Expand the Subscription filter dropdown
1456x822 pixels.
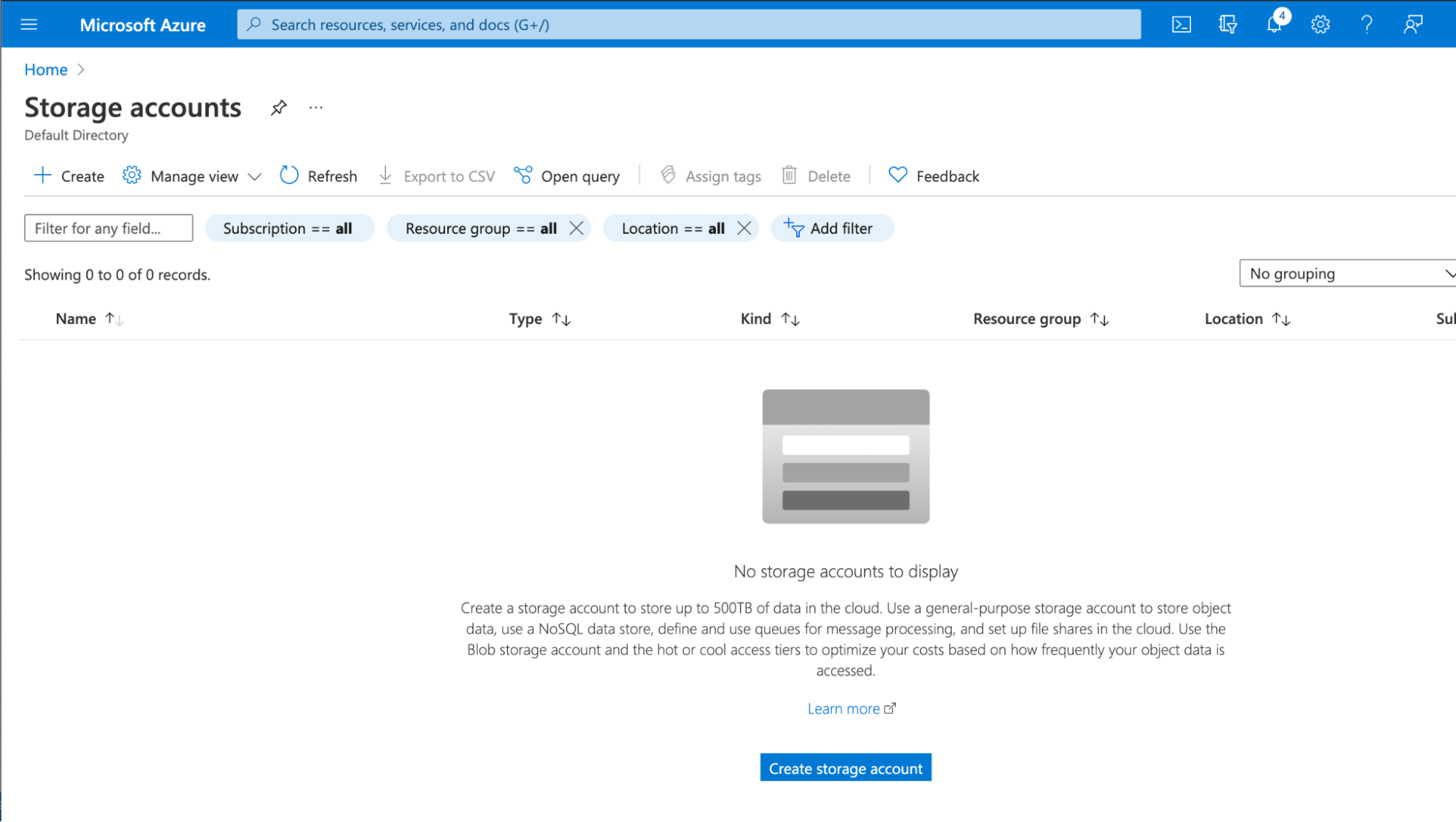tap(288, 228)
